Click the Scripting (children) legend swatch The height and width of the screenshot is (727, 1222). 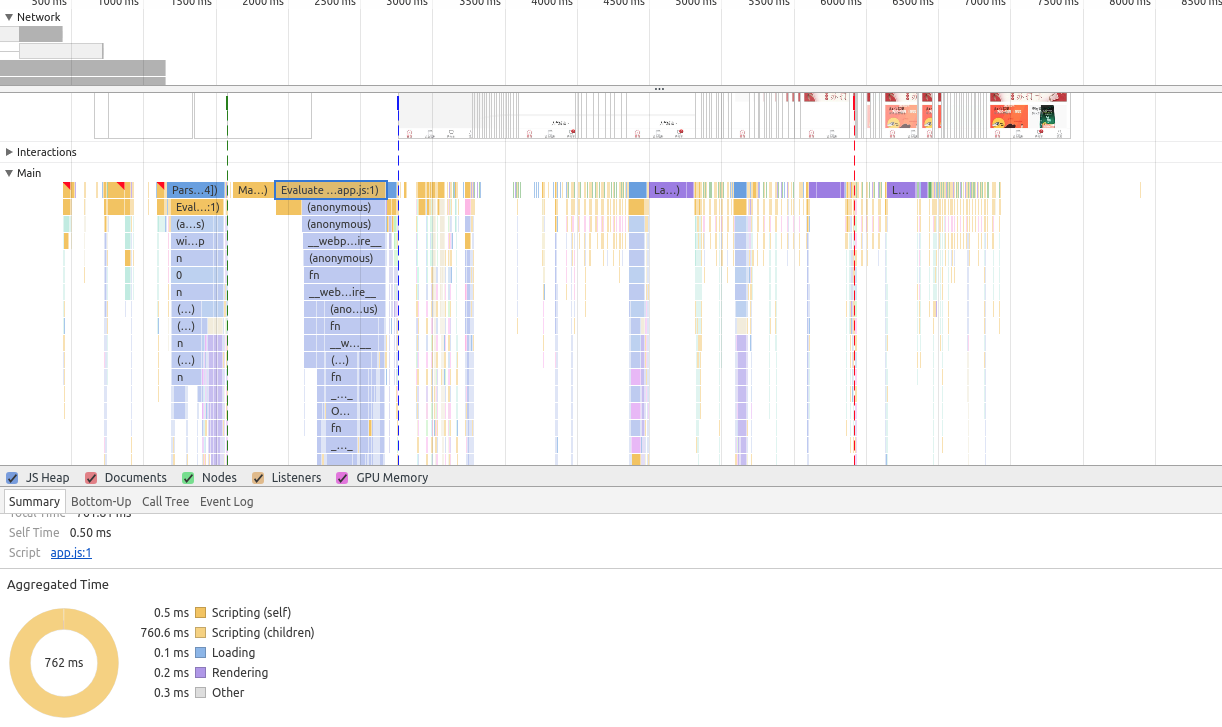(x=200, y=633)
